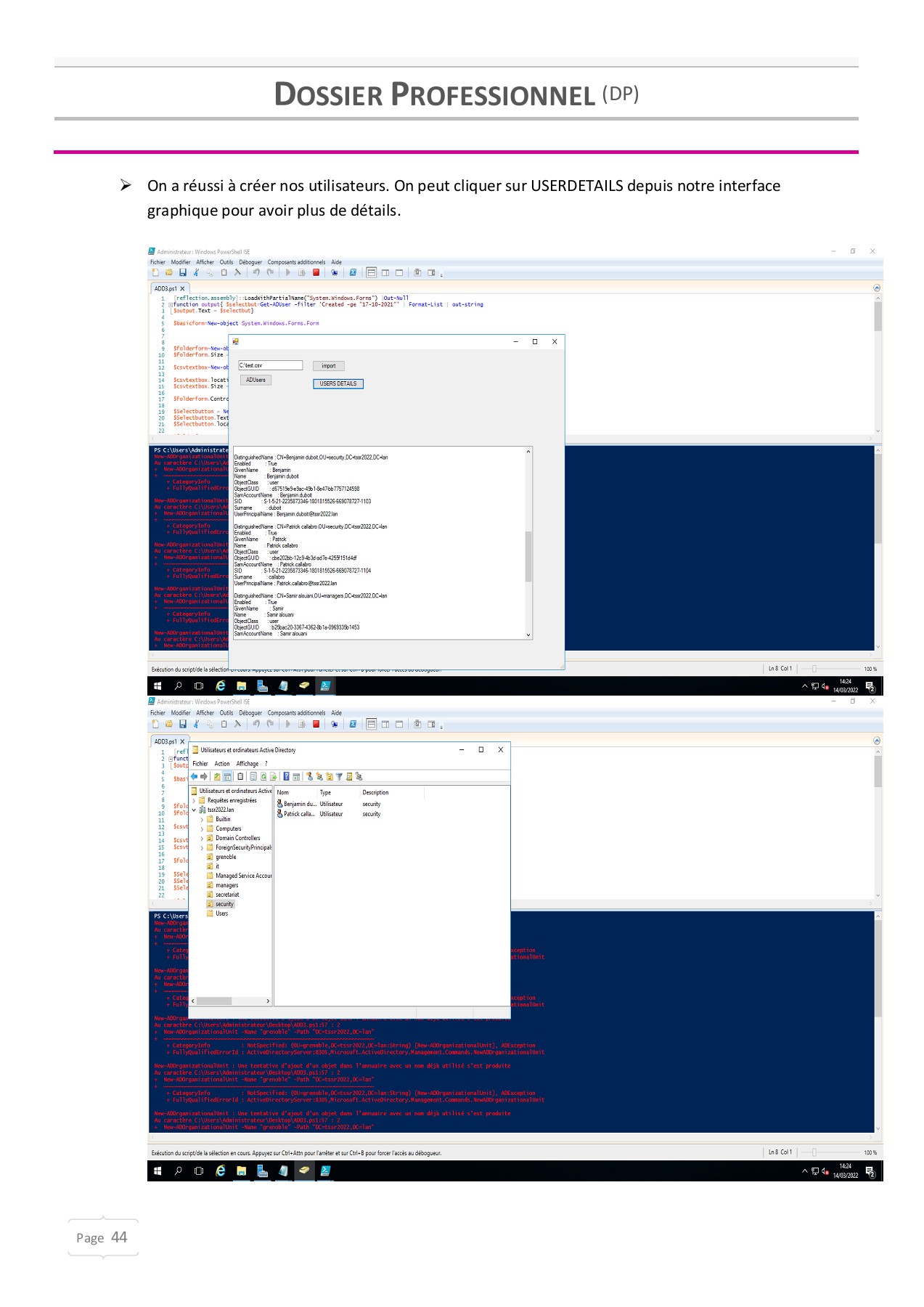Open the Action menu in Active Directory window
Screen dimensions: 924x1307
click(222, 764)
